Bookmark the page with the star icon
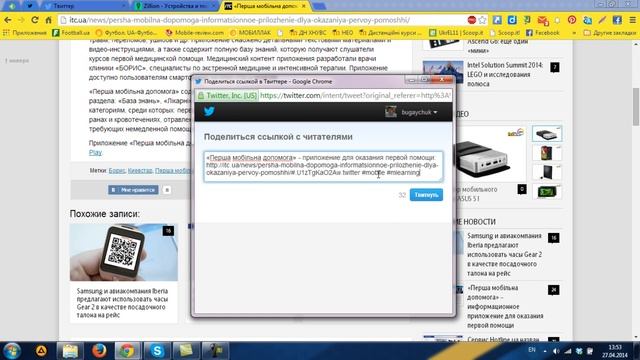640x360 pixels. pos(482,20)
